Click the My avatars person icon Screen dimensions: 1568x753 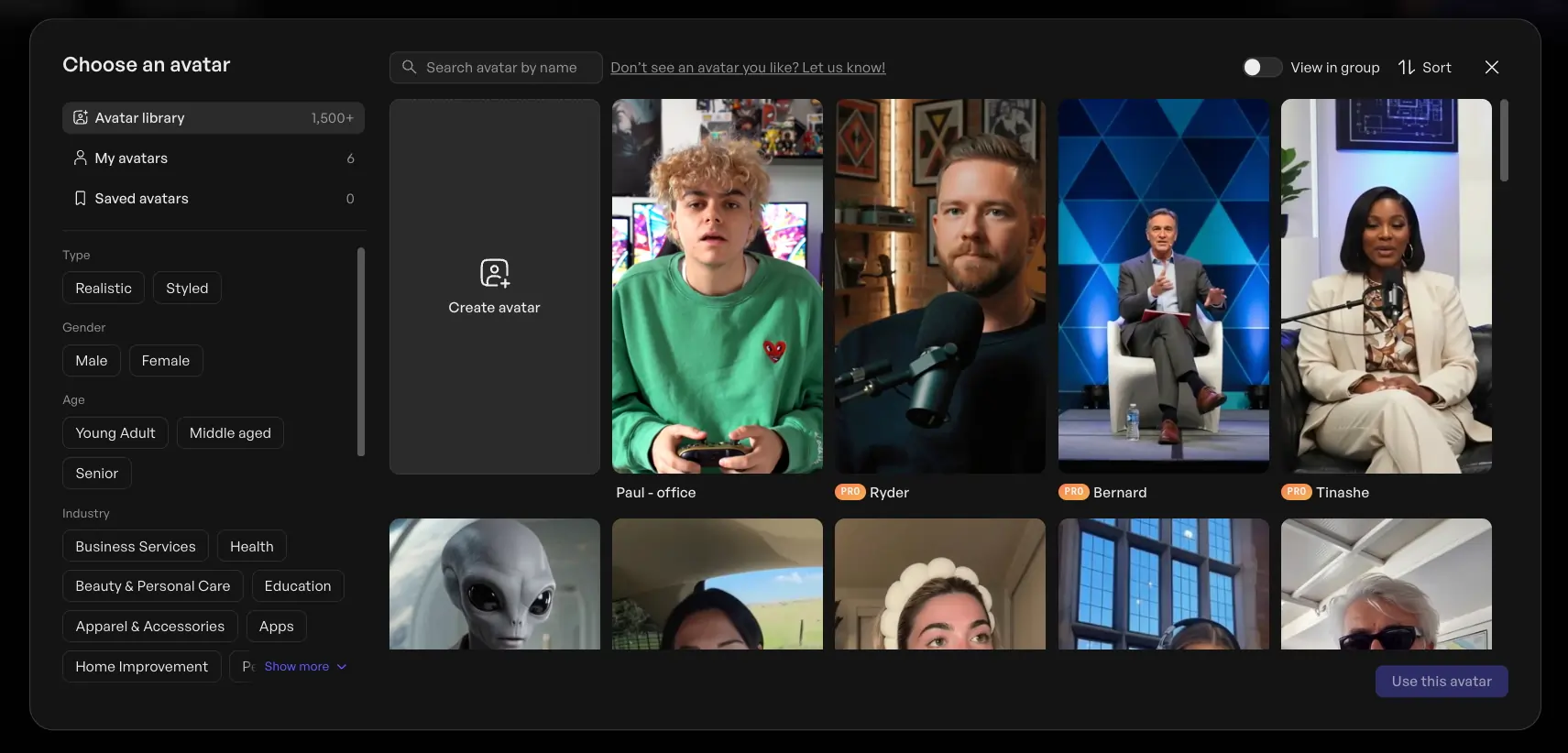[81, 158]
